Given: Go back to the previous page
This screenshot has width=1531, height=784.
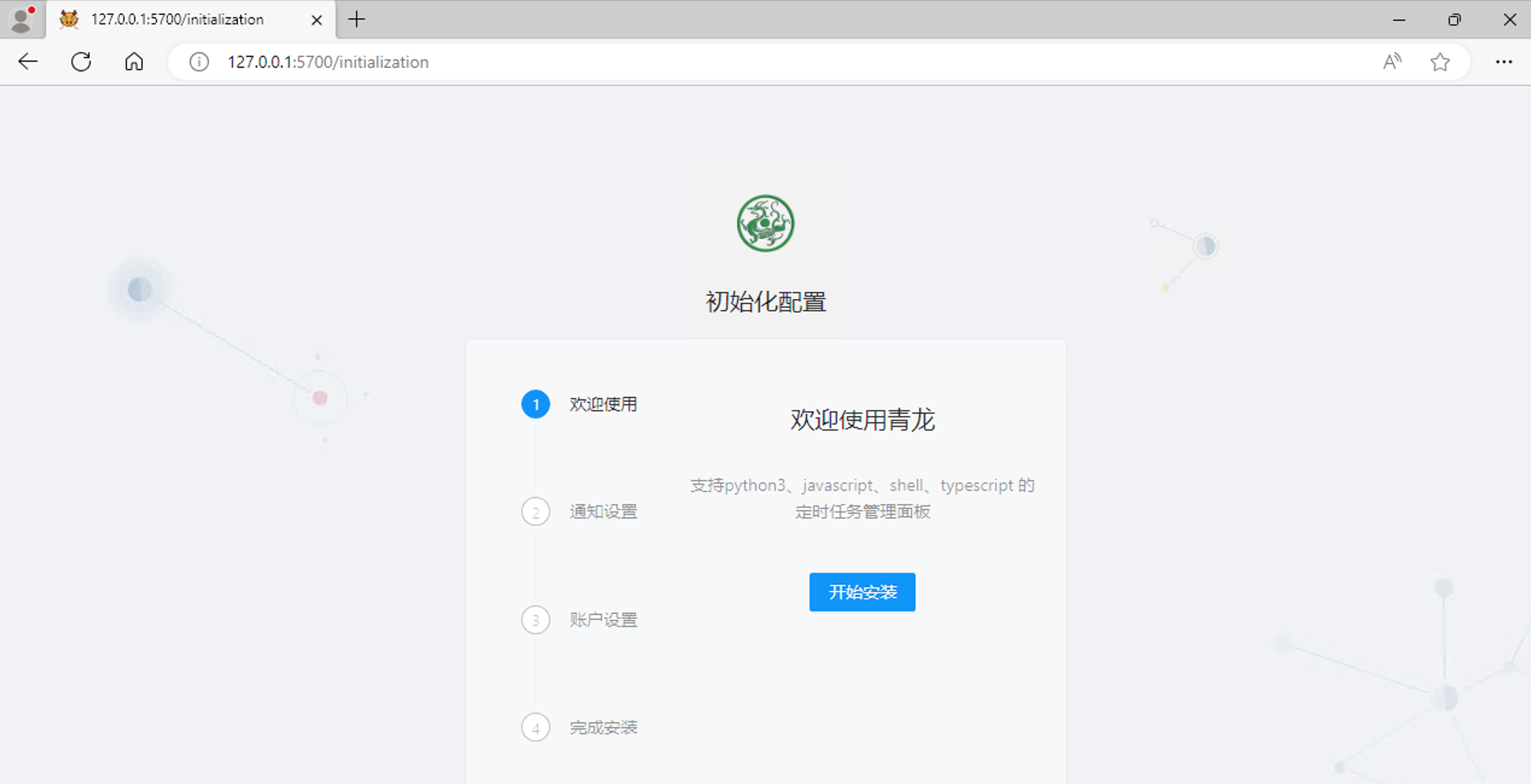Looking at the screenshot, I should pos(28,62).
